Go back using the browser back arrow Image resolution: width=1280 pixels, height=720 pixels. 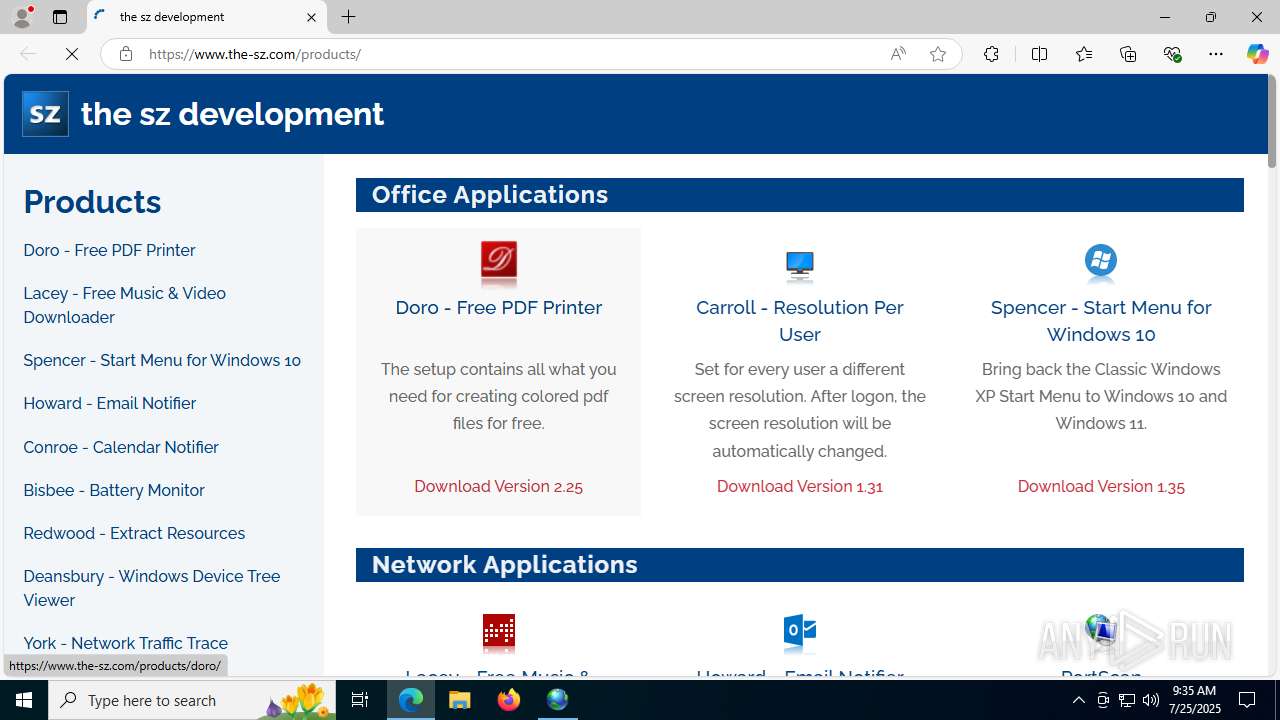pos(28,54)
